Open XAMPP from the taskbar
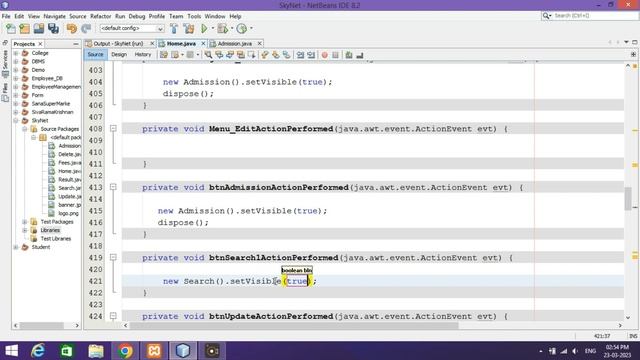 154,351
